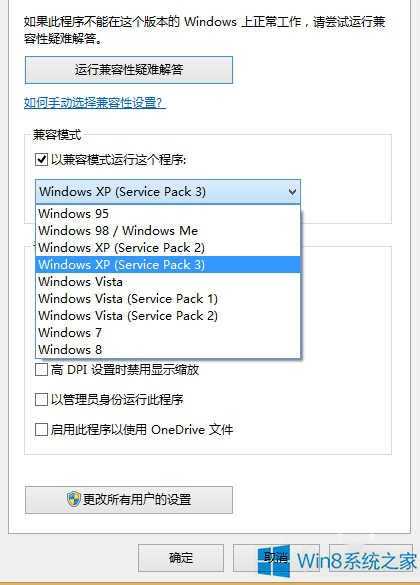Image resolution: width=420 pixels, height=585 pixels.
Task: Select plain Windows Vista option
Action: pyautogui.click(x=168, y=282)
